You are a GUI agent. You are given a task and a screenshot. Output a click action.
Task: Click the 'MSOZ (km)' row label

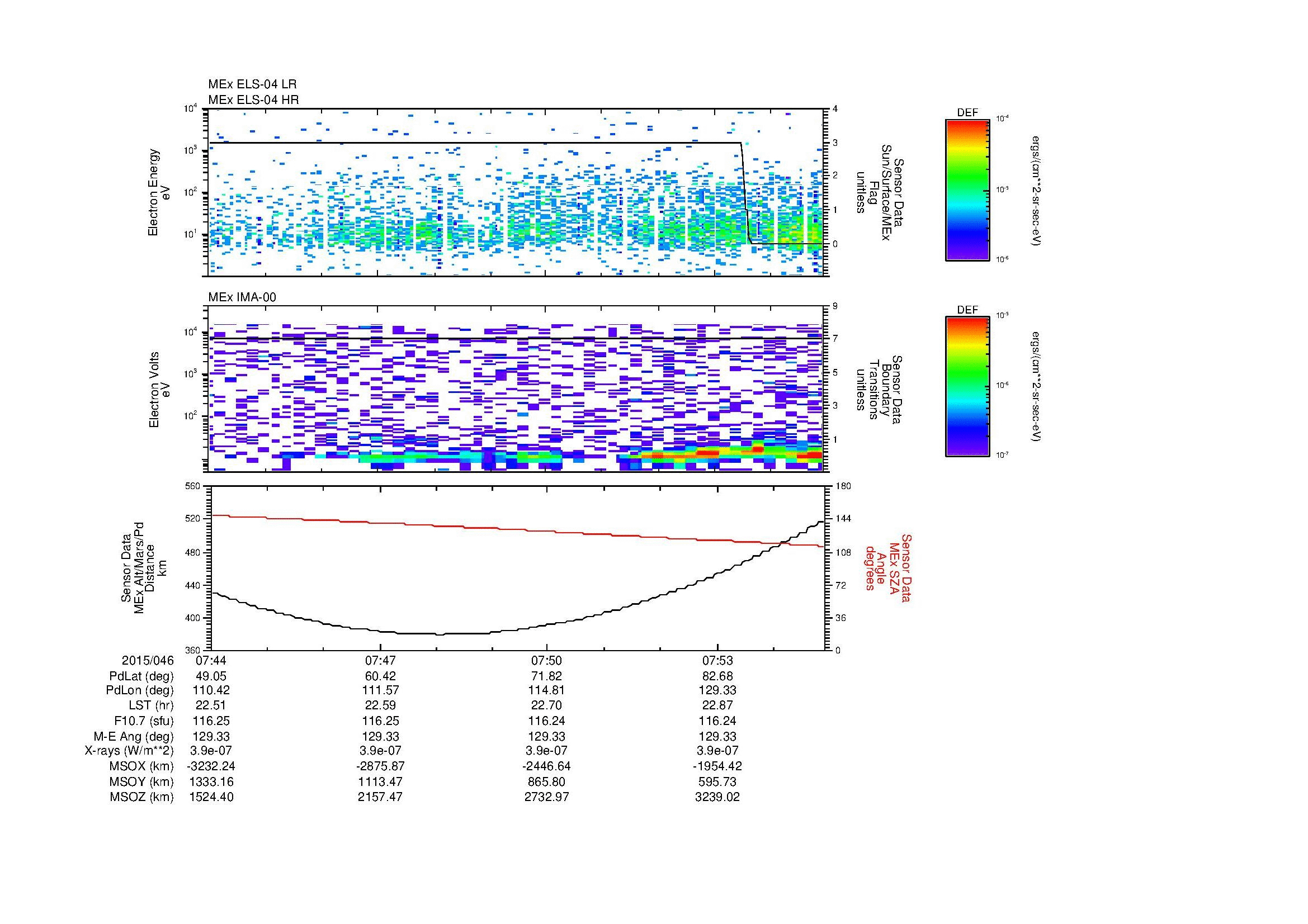click(141, 797)
